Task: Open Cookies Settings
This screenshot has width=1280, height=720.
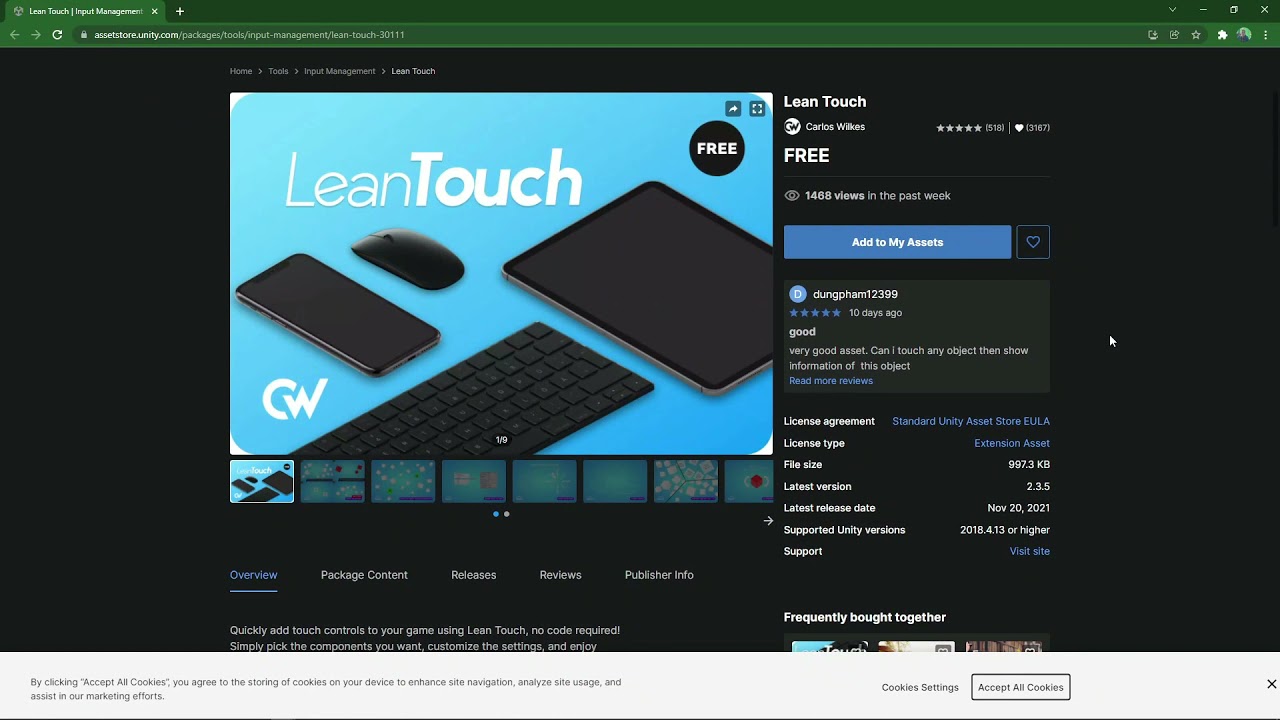Action: [x=920, y=687]
